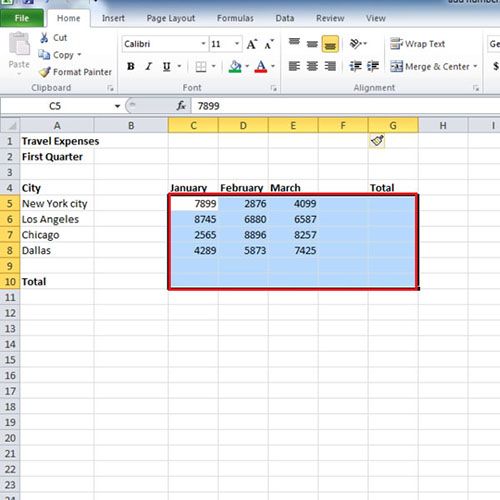Select the cell containing 7425
The width and height of the screenshot is (500, 500).
(293, 251)
